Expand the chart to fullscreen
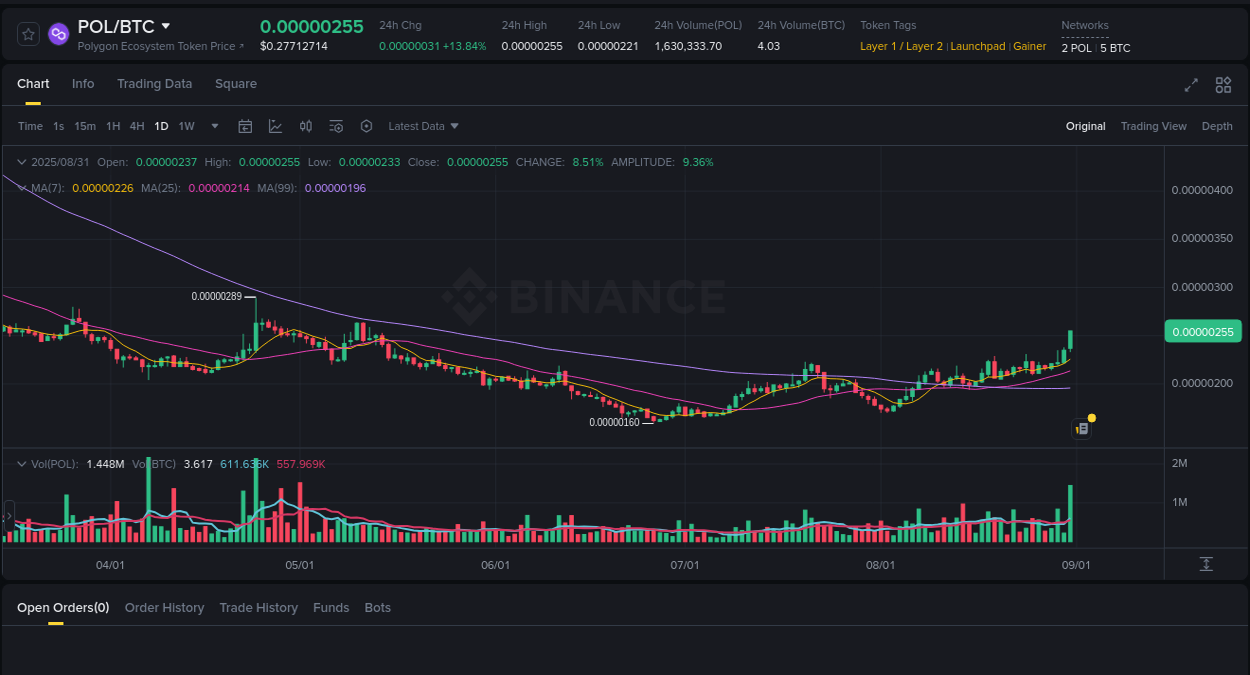The image size is (1250, 675). coord(1191,85)
